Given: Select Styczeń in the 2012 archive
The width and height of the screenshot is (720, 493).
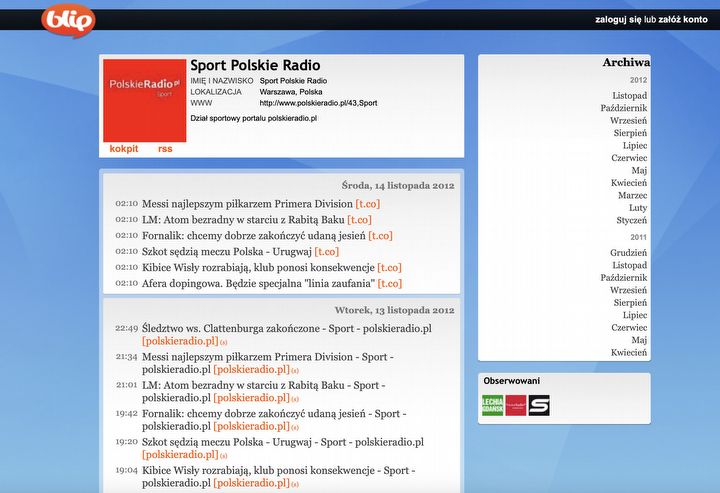Looking at the screenshot, I should 631,220.
